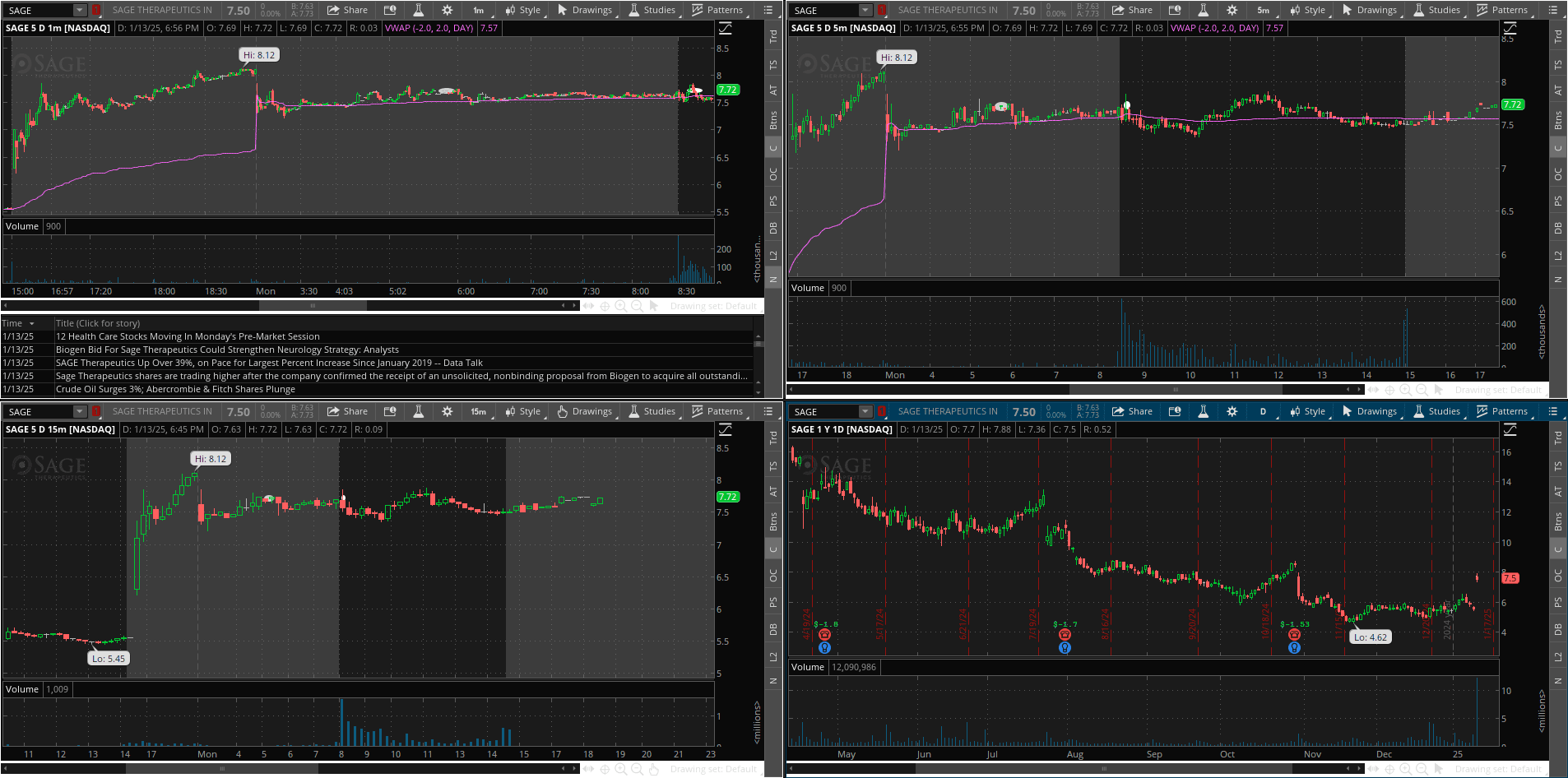Click the calendar clock icon on 1m chart toolbar
1568x778 pixels.
point(390,10)
